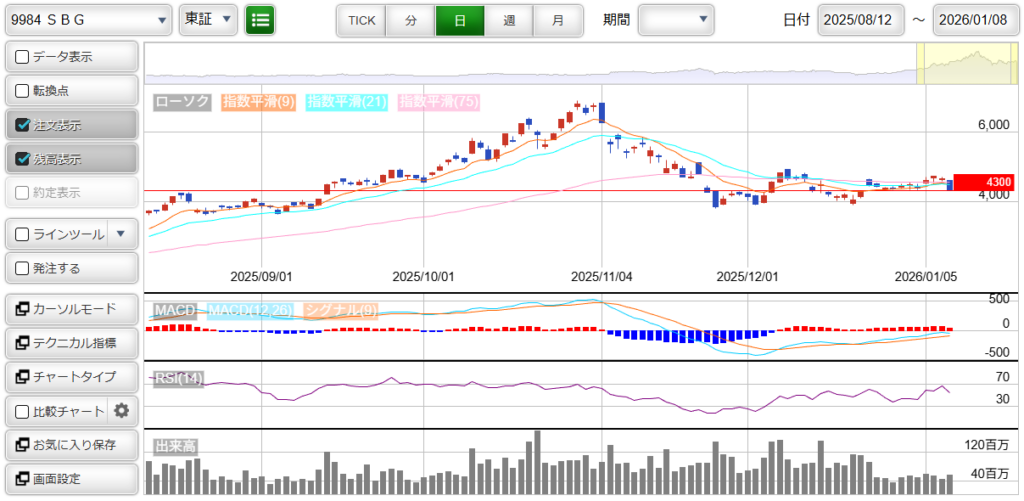The image size is (1024, 501).
Task: Open お気に入り保存 dialog
Action: pyautogui.click(x=70, y=444)
